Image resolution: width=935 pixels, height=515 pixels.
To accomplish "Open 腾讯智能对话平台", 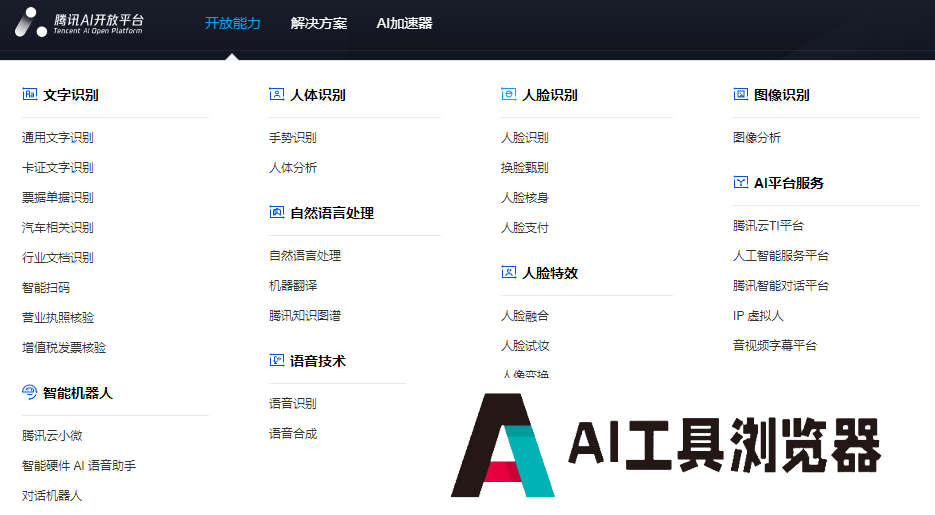I will 781,286.
